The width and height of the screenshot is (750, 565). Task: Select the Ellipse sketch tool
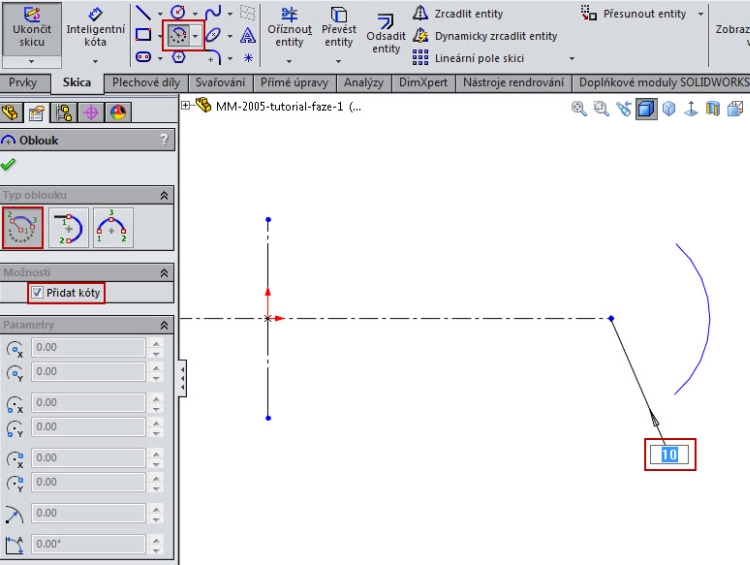pyautogui.click(x=213, y=35)
